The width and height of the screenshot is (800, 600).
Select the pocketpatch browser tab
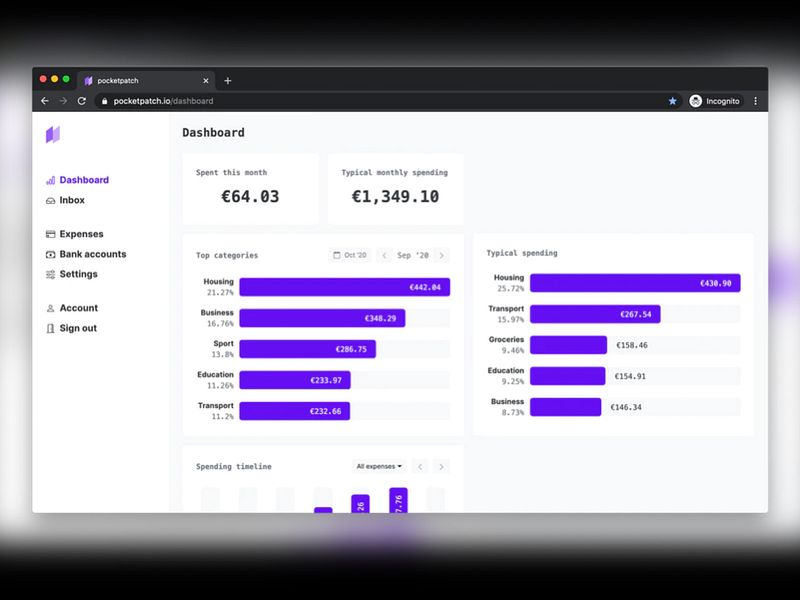(146, 81)
